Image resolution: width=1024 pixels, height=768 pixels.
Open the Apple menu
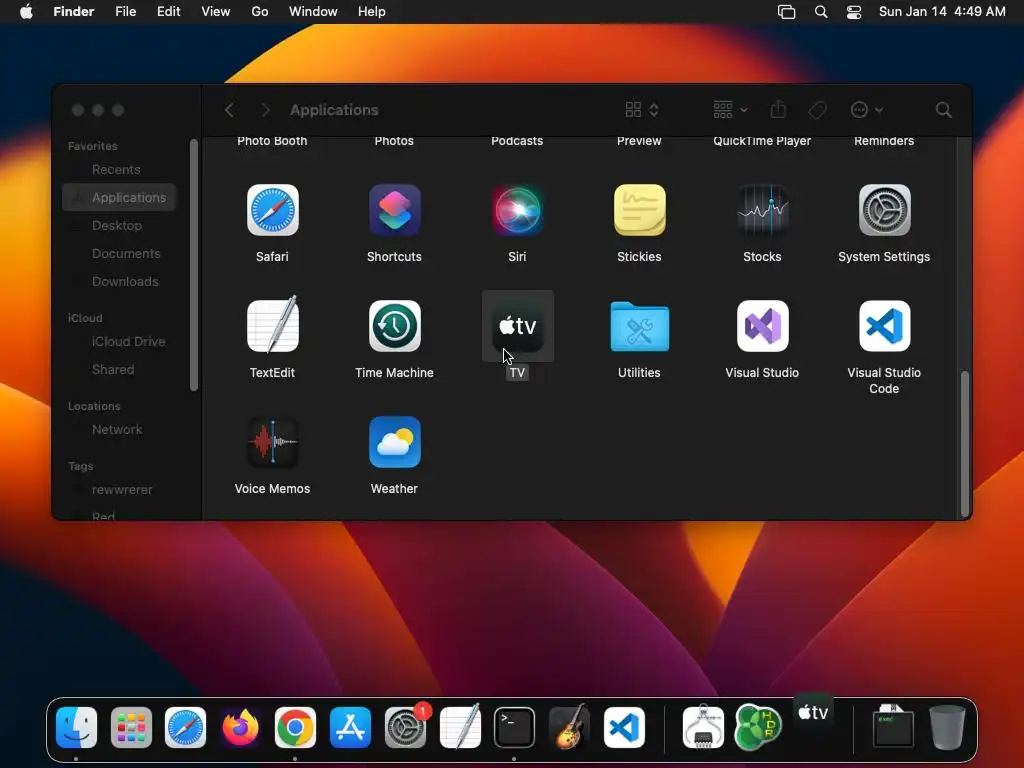(26, 12)
